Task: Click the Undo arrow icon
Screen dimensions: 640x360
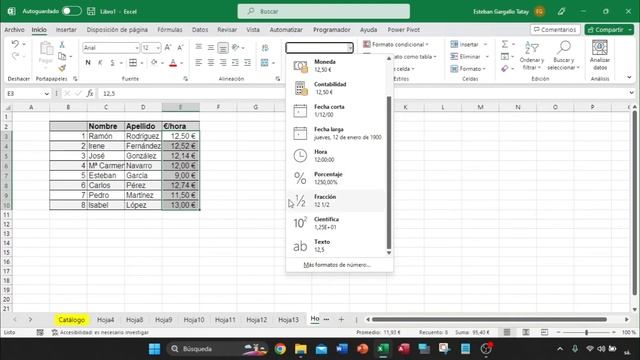Action: coord(15,44)
